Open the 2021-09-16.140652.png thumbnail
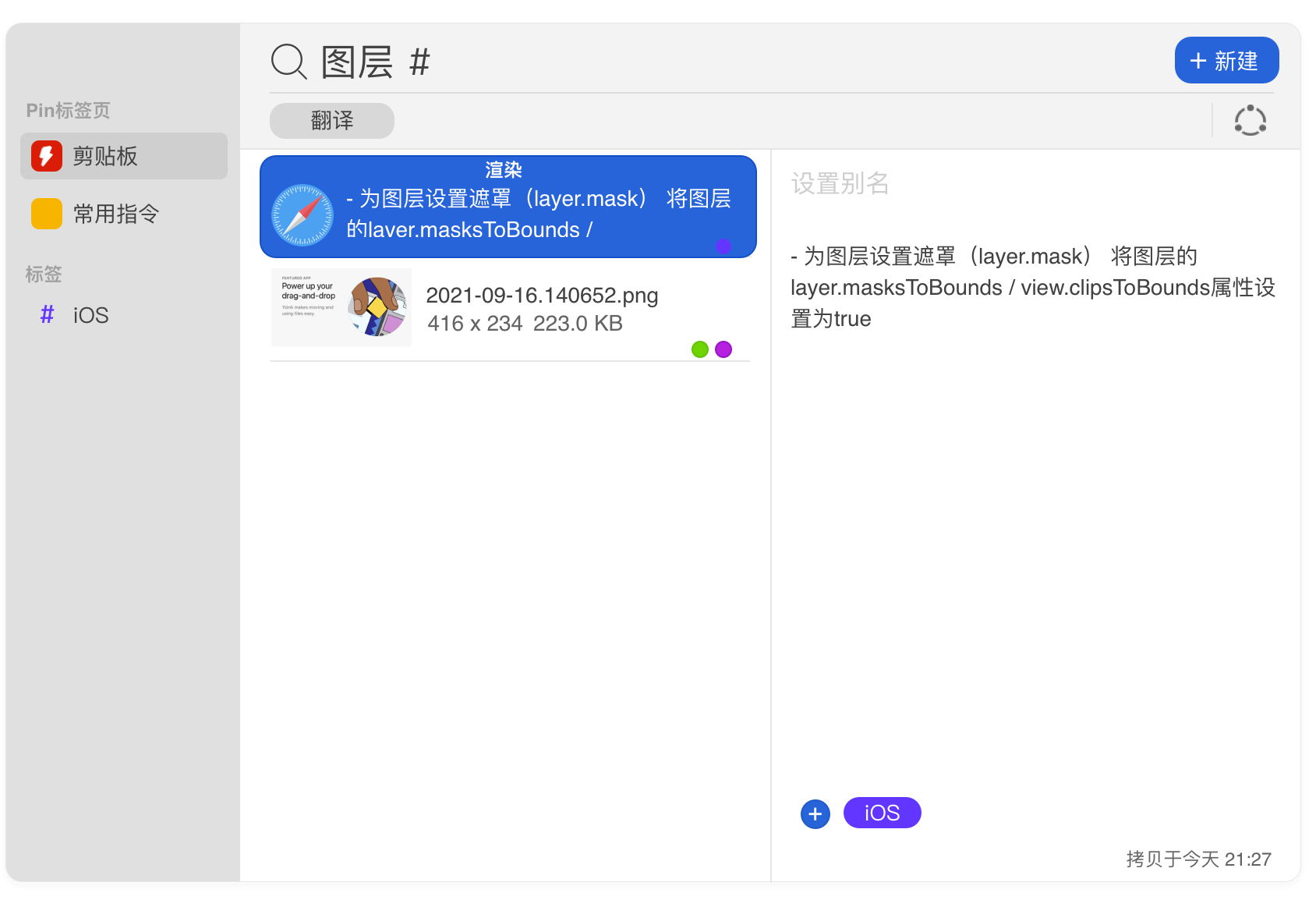Viewport: 1316px width, 900px height. (341, 307)
